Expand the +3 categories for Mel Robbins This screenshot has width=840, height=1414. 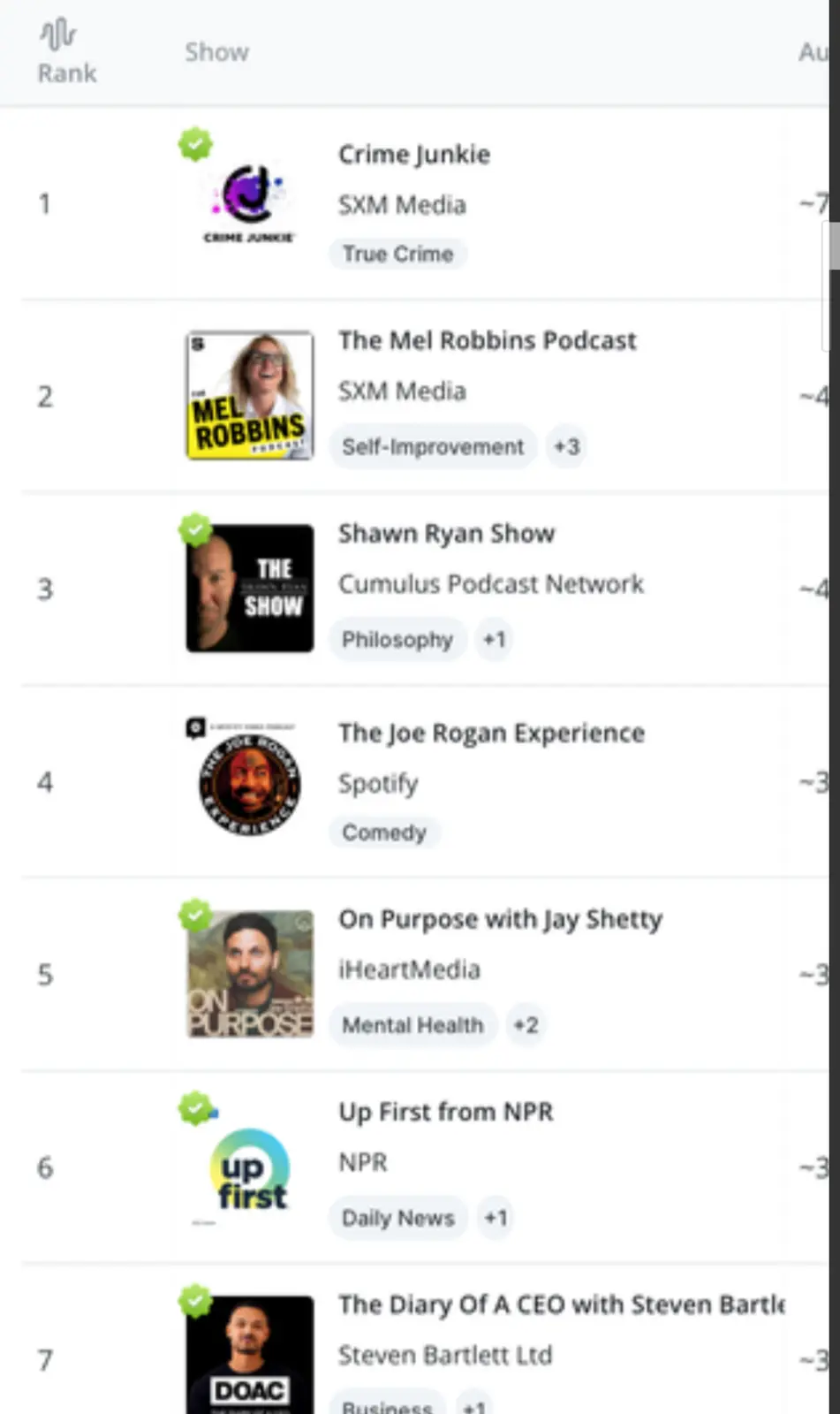566,446
